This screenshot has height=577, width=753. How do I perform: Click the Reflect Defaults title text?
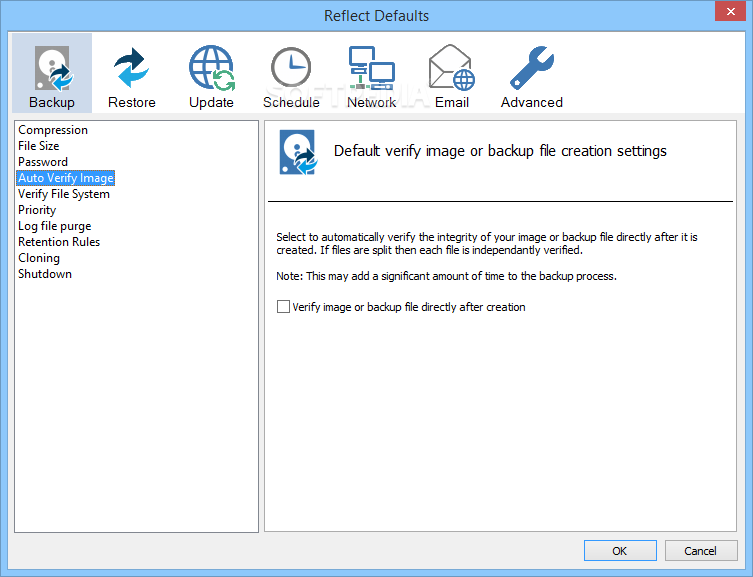[x=376, y=16]
